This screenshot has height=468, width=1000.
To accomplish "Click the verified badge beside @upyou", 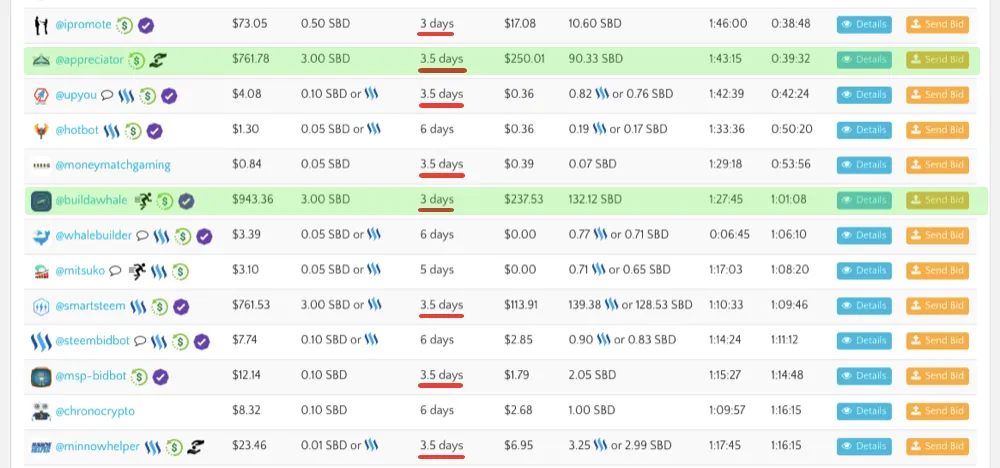I will tap(169, 96).
